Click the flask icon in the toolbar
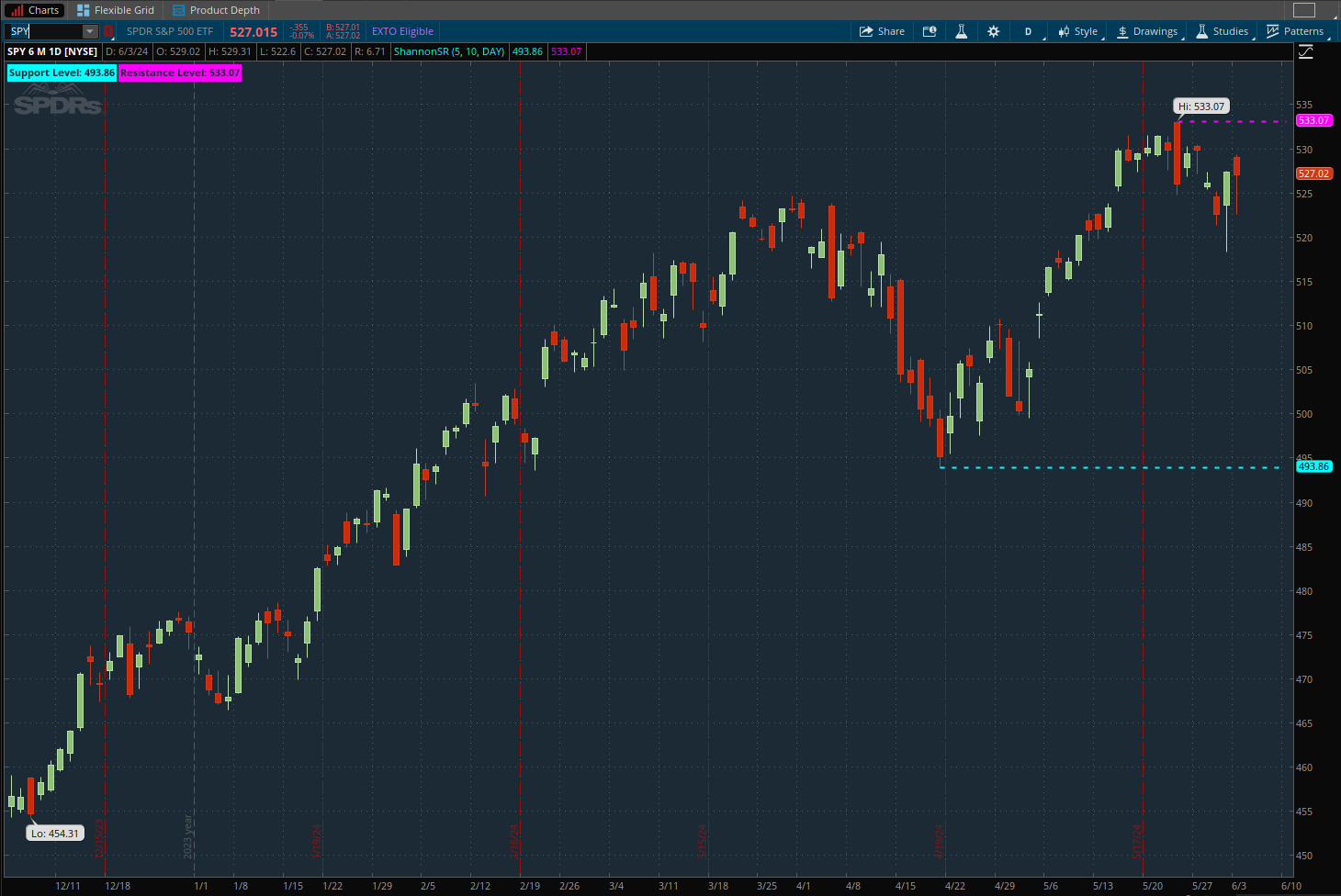This screenshot has width=1341, height=896. [961, 30]
